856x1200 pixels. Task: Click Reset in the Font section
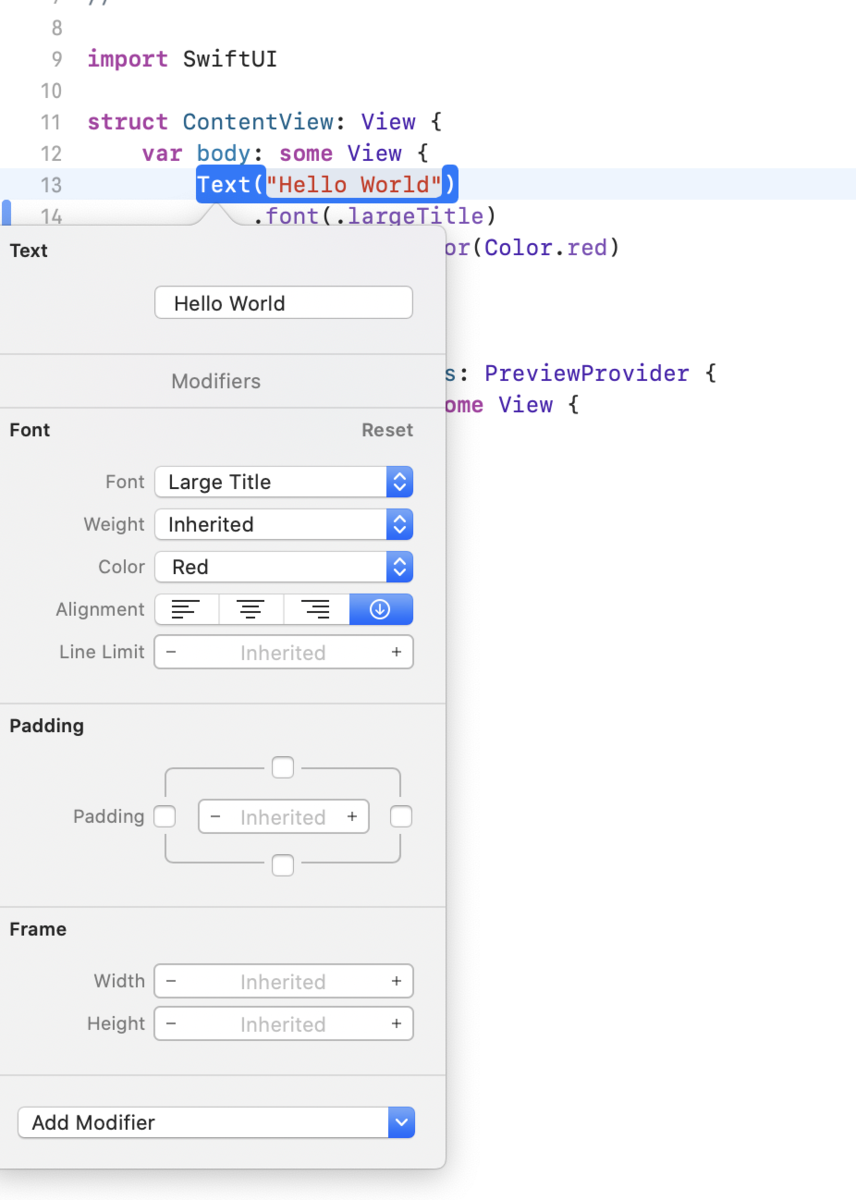(387, 430)
